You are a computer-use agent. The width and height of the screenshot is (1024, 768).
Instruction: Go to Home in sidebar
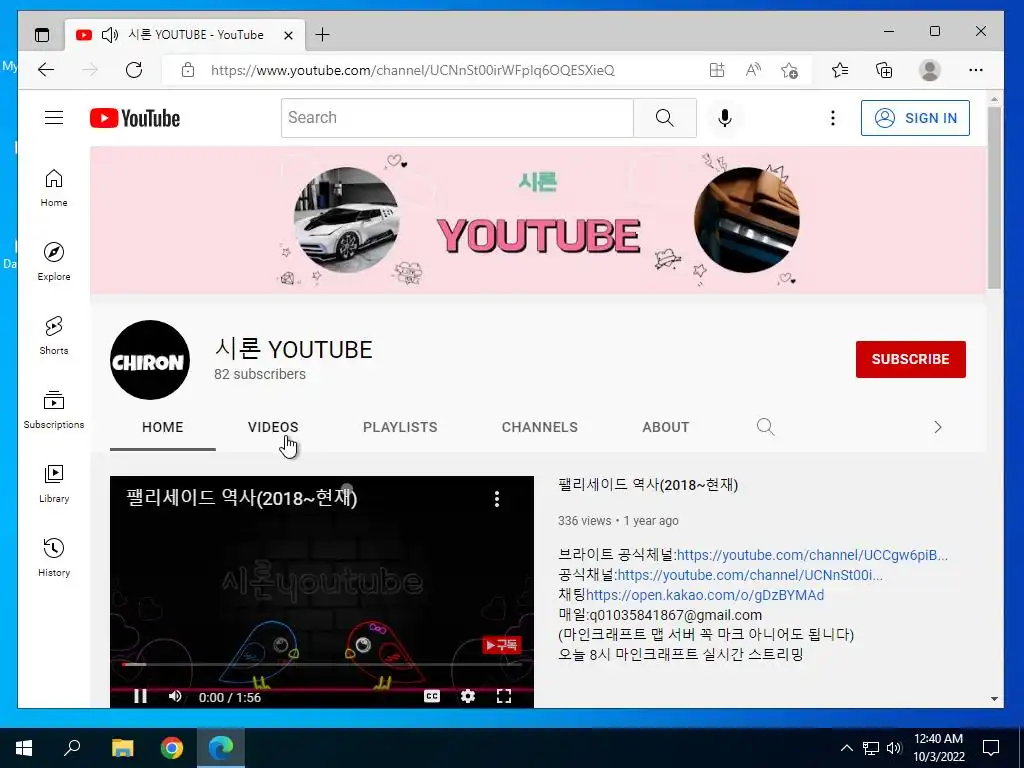pos(54,188)
